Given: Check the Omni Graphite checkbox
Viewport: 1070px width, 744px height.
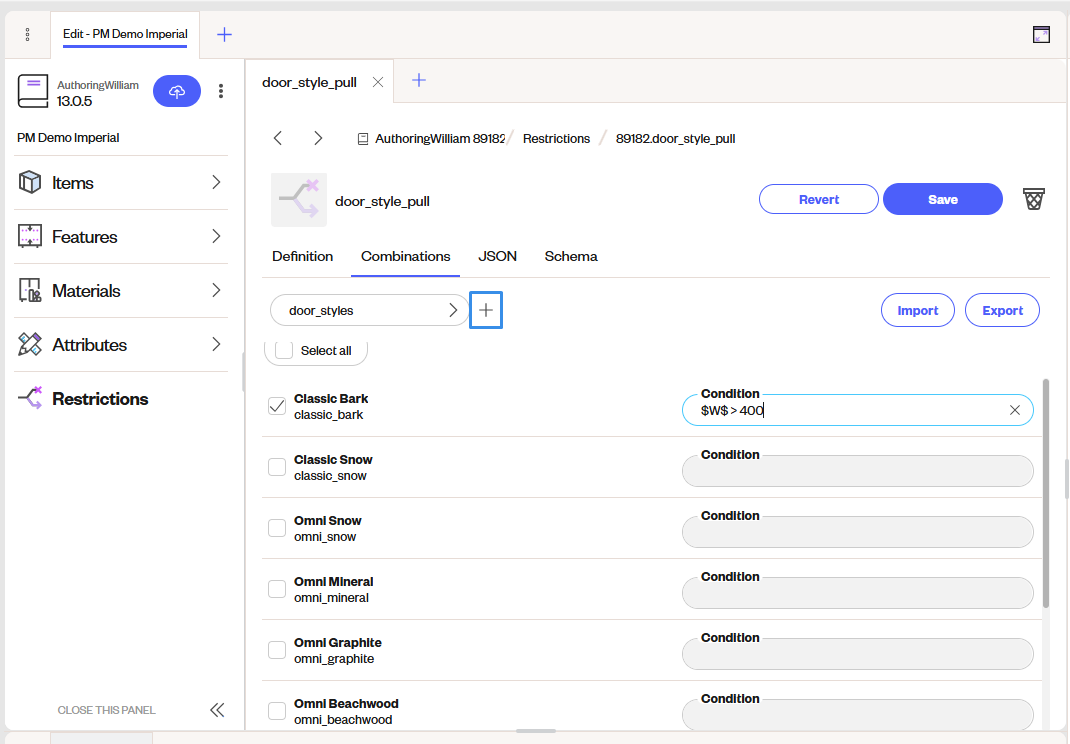Looking at the screenshot, I should coord(277,650).
